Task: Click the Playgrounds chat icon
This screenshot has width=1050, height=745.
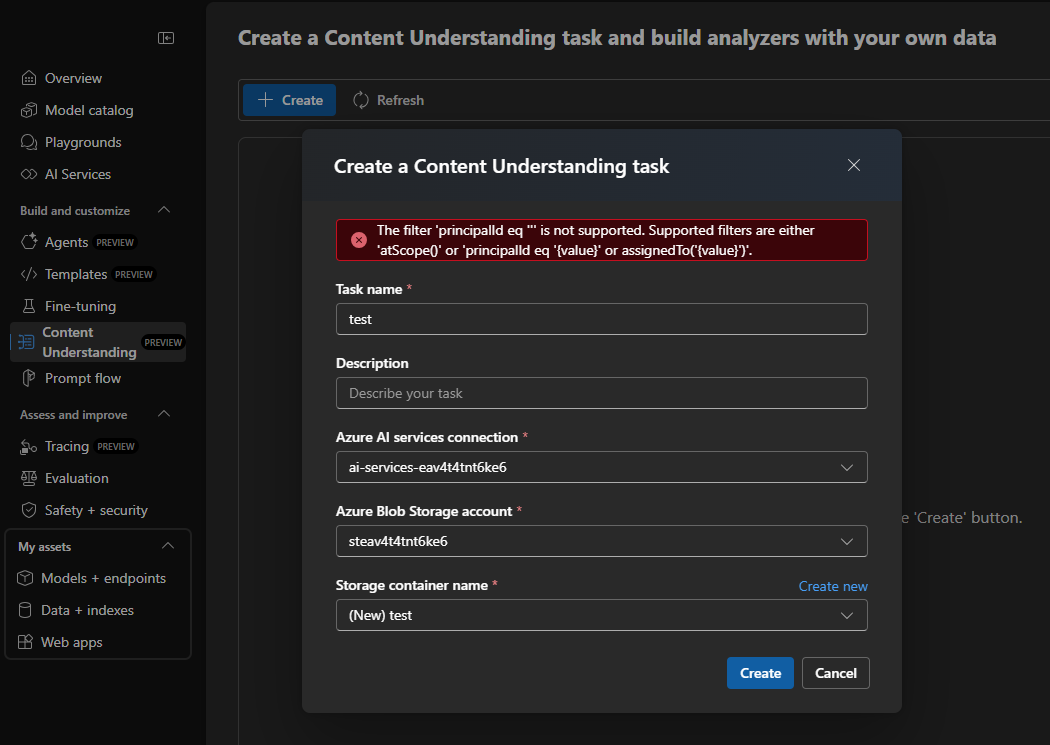Action: click(29, 142)
